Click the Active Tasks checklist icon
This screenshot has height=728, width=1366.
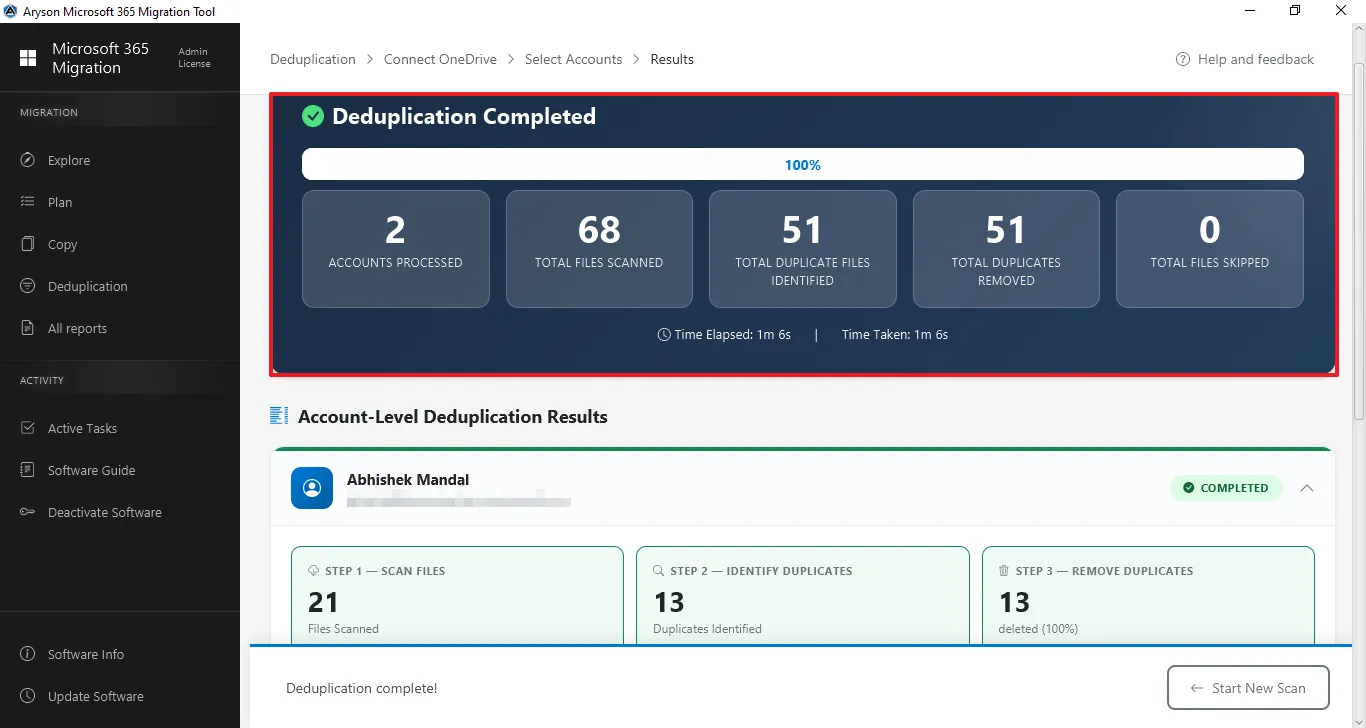pos(28,428)
